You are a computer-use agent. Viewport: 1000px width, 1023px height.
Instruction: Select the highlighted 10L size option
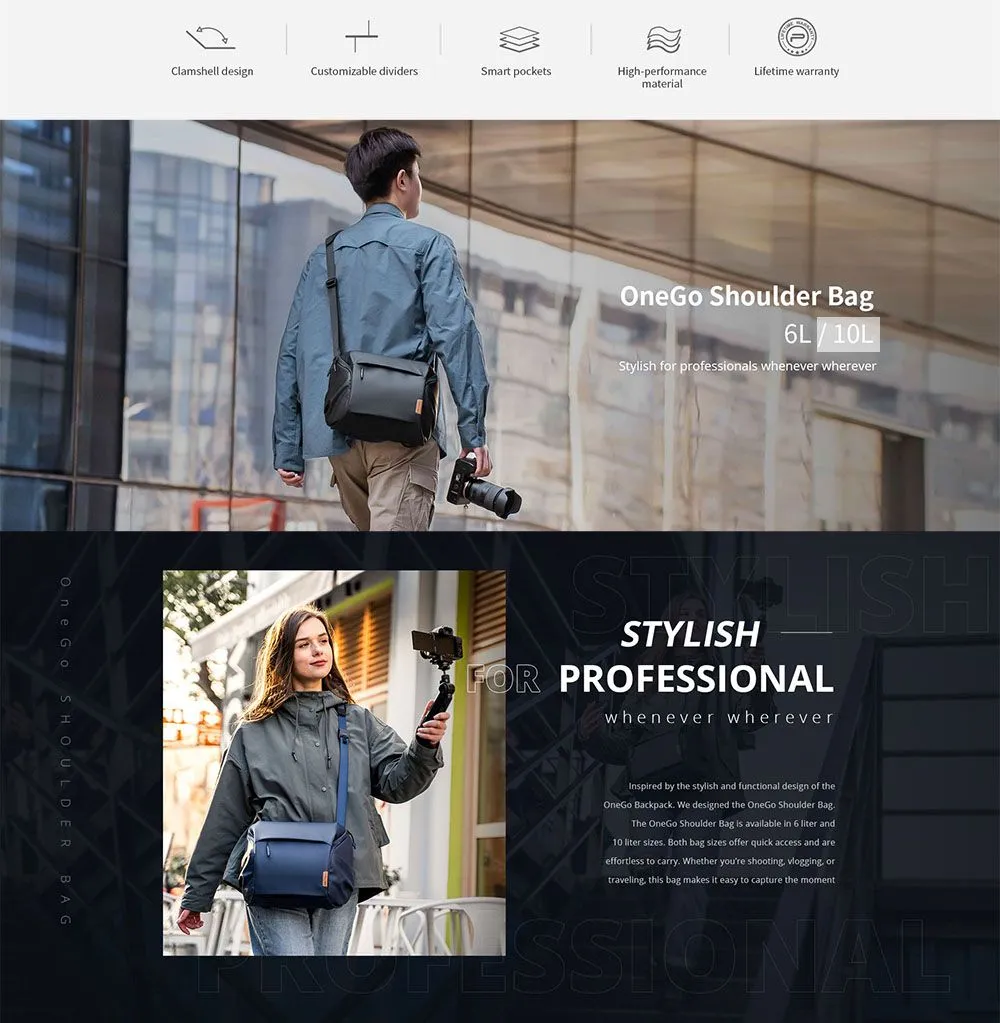coord(849,334)
